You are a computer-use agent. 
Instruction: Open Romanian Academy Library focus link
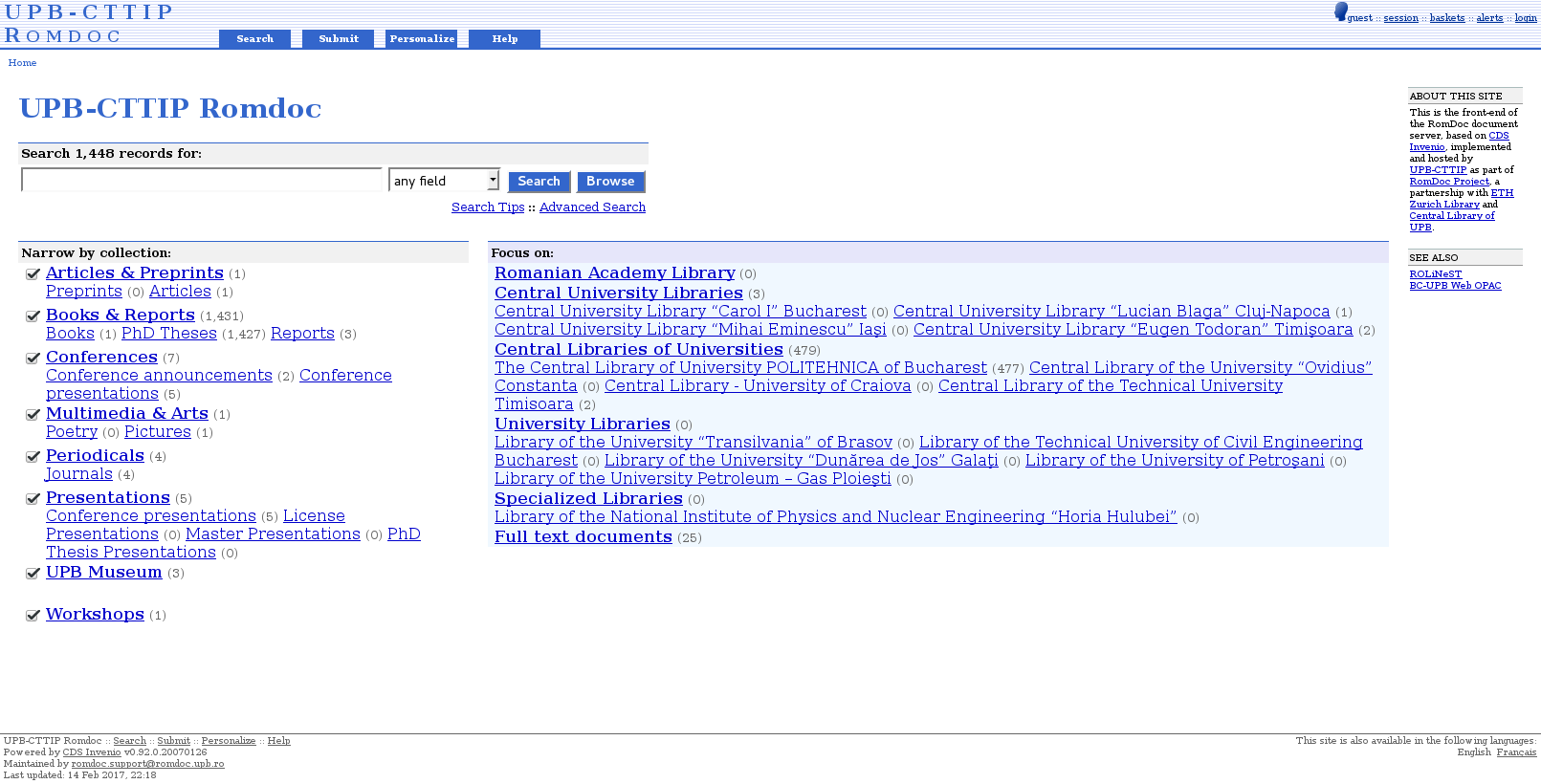coord(615,273)
